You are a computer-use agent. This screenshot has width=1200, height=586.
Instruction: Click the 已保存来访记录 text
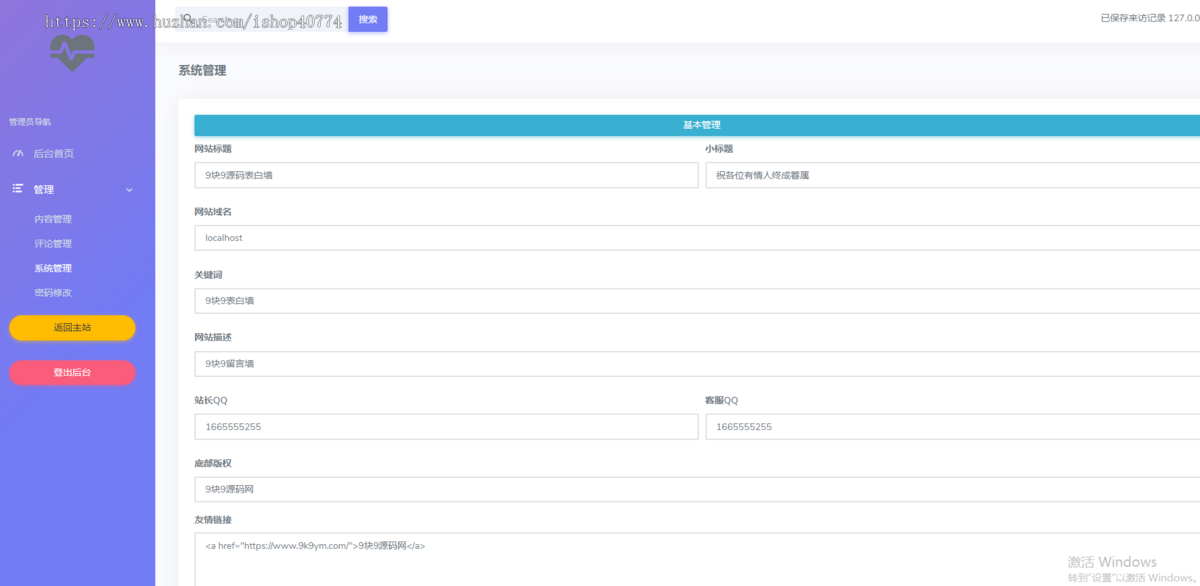pyautogui.click(x=1150, y=18)
